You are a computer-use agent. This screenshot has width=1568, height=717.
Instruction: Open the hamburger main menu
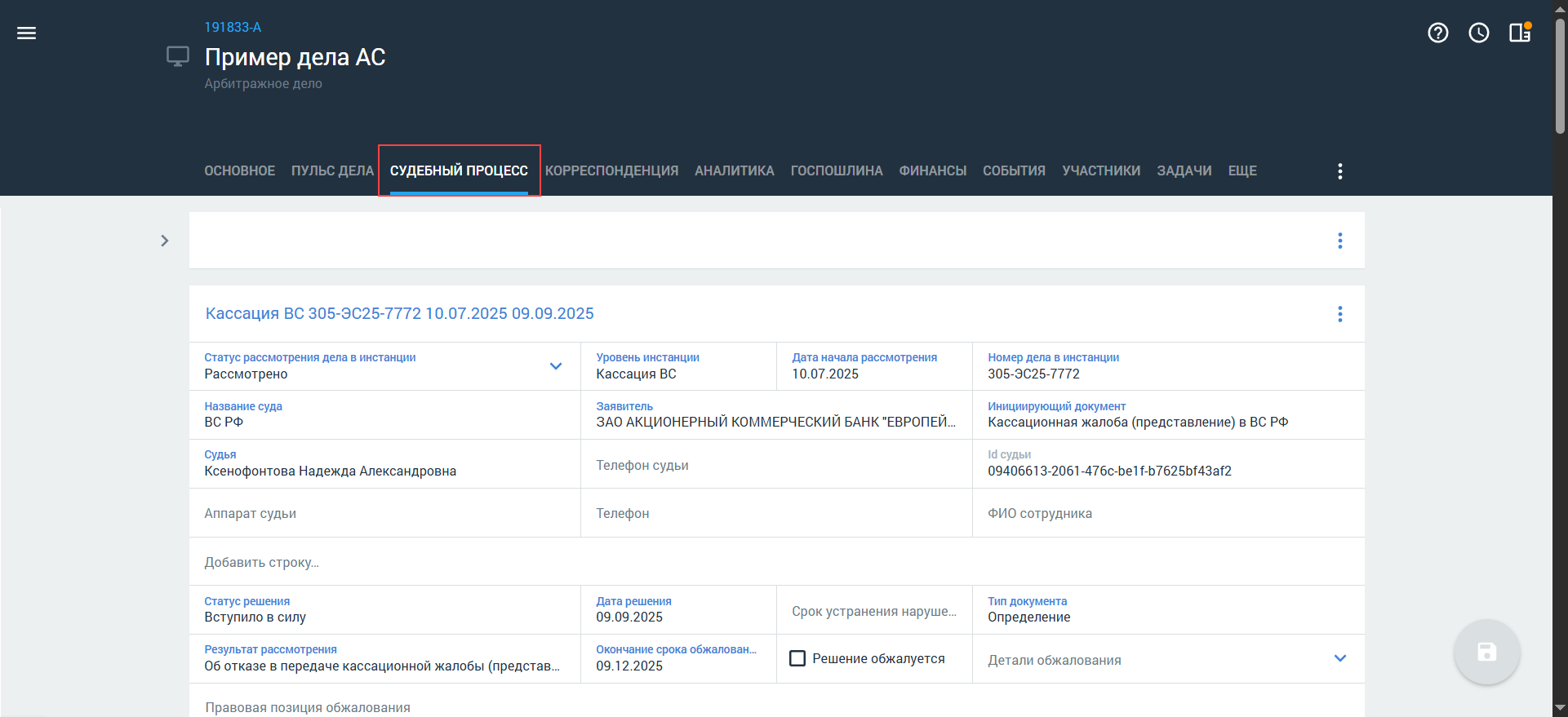[x=27, y=33]
